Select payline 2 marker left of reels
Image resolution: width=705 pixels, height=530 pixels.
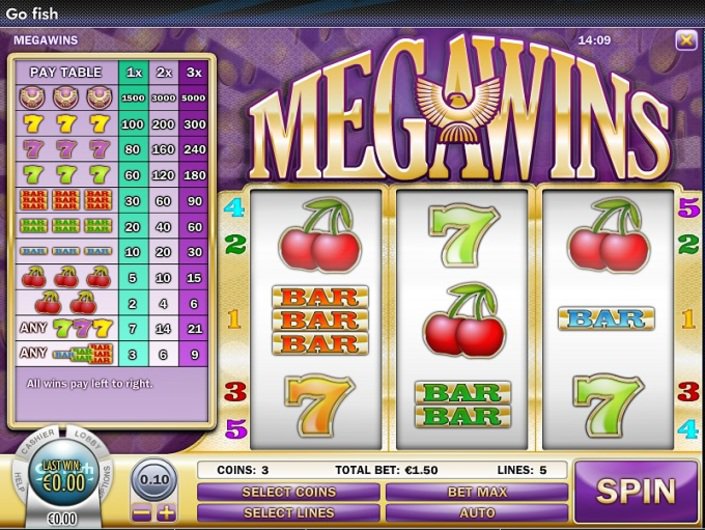click(x=235, y=245)
